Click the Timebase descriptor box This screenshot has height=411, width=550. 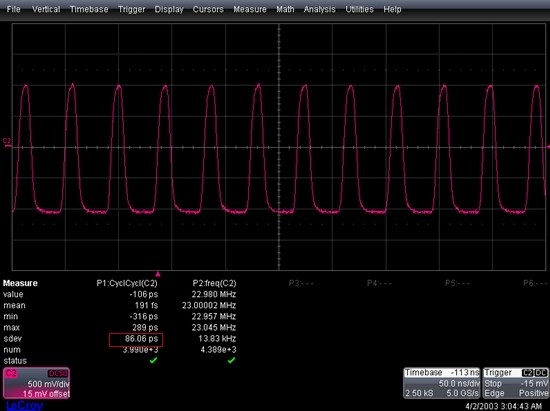(x=442, y=383)
